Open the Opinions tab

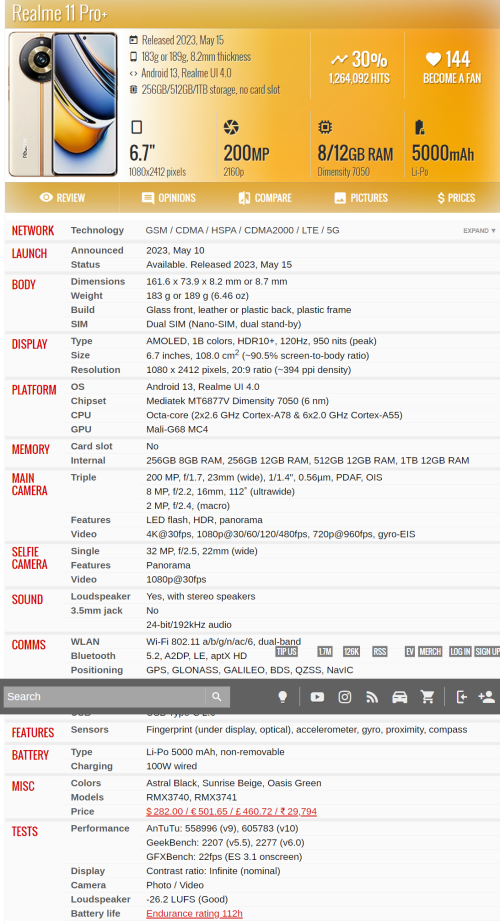pyautogui.click(x=169, y=198)
